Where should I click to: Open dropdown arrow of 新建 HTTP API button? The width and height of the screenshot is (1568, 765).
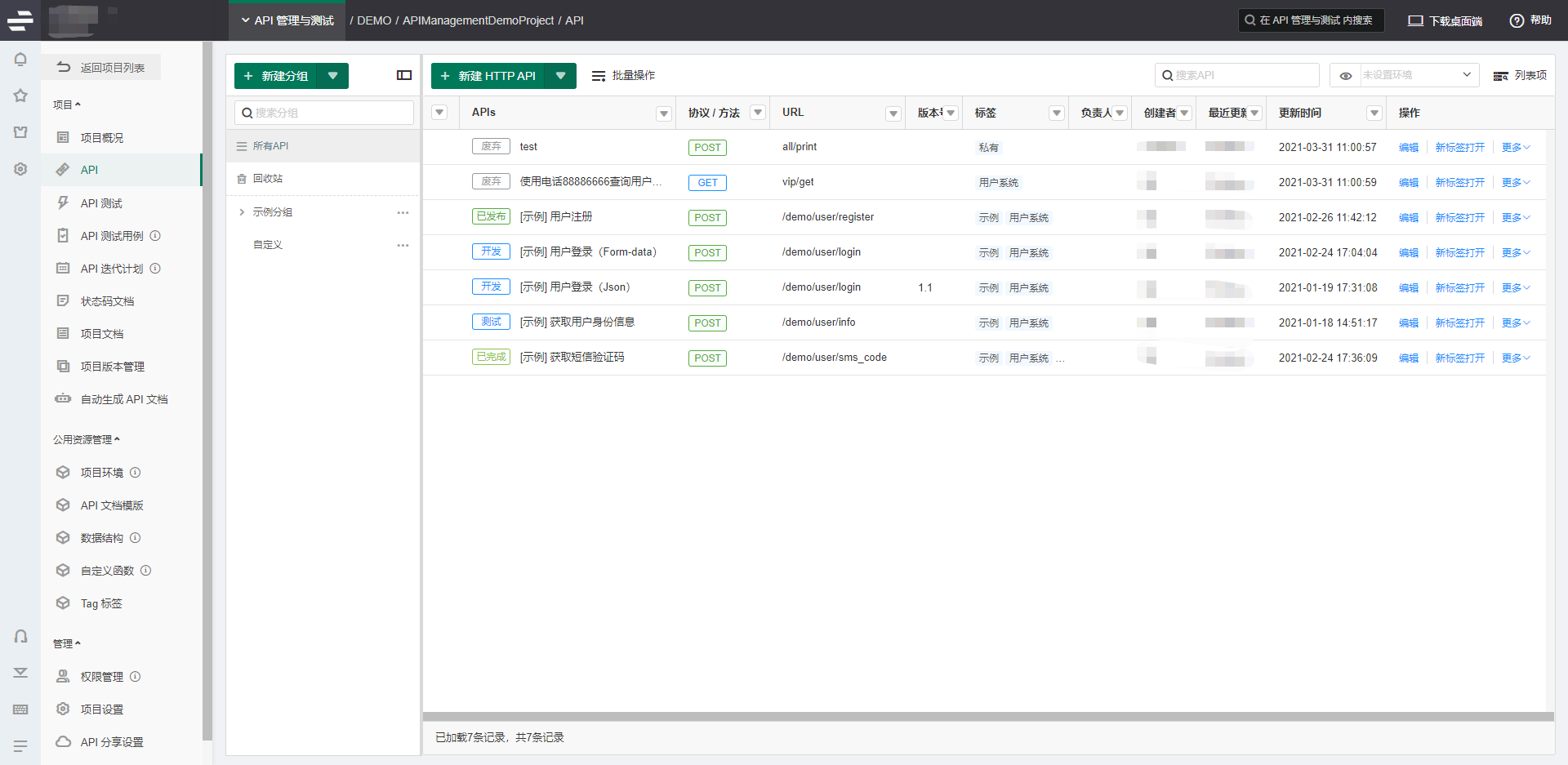pyautogui.click(x=560, y=76)
